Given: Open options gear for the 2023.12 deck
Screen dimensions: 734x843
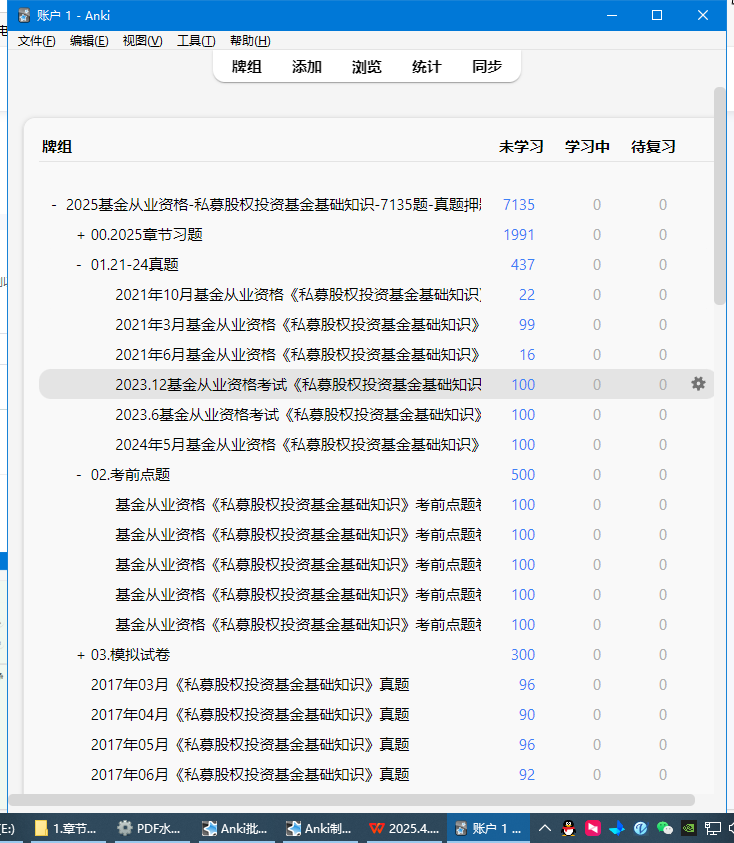Looking at the screenshot, I should (698, 384).
